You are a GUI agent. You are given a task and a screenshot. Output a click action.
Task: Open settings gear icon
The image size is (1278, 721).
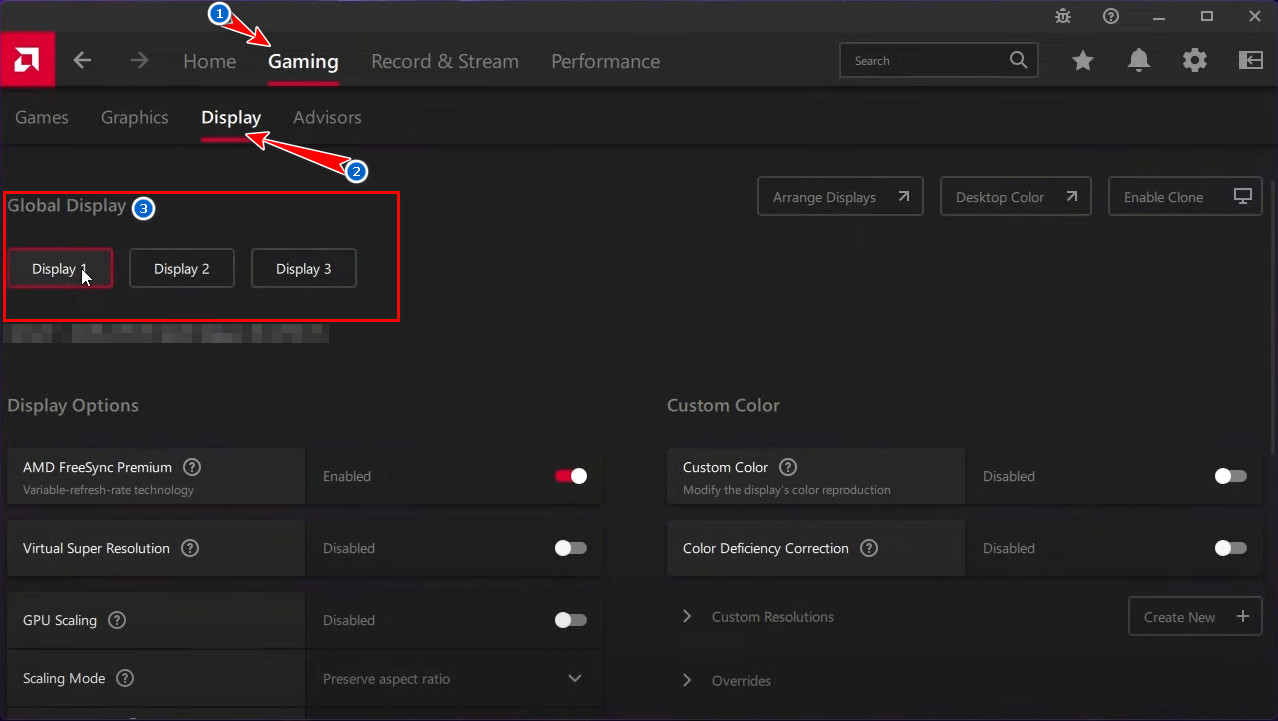pyautogui.click(x=1194, y=61)
